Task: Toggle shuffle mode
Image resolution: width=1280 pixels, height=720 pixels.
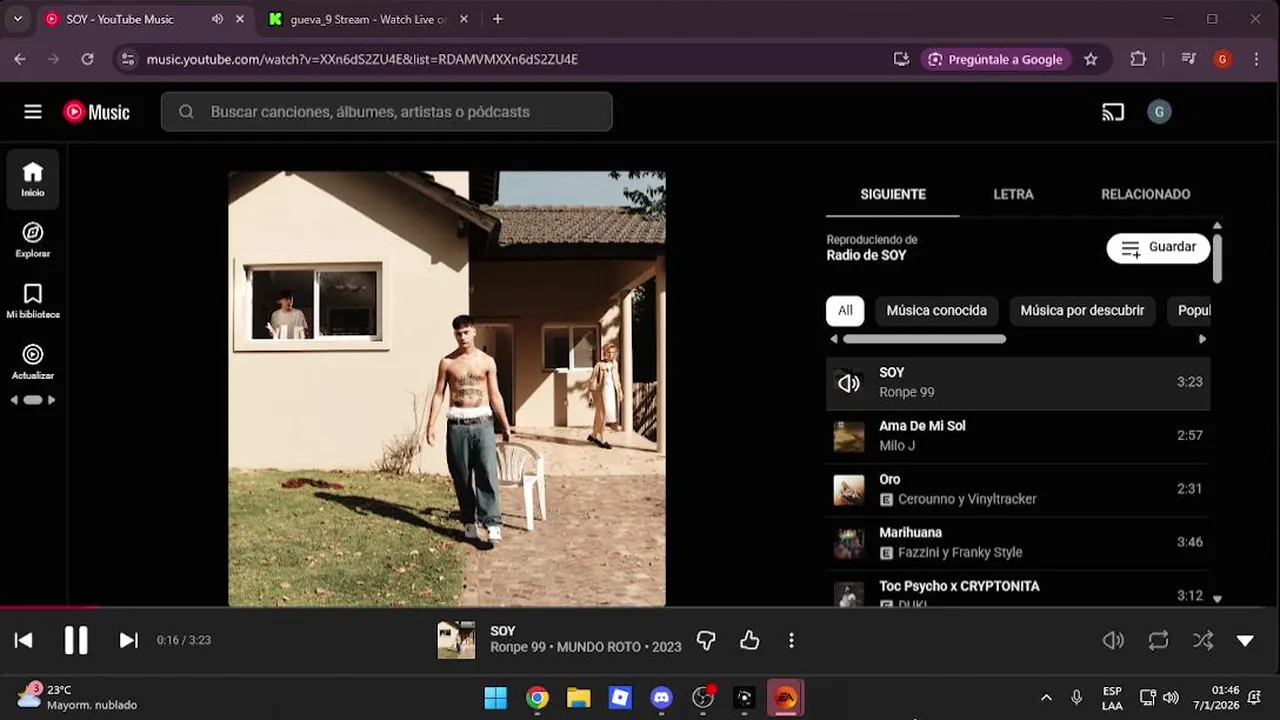Action: pos(1203,640)
